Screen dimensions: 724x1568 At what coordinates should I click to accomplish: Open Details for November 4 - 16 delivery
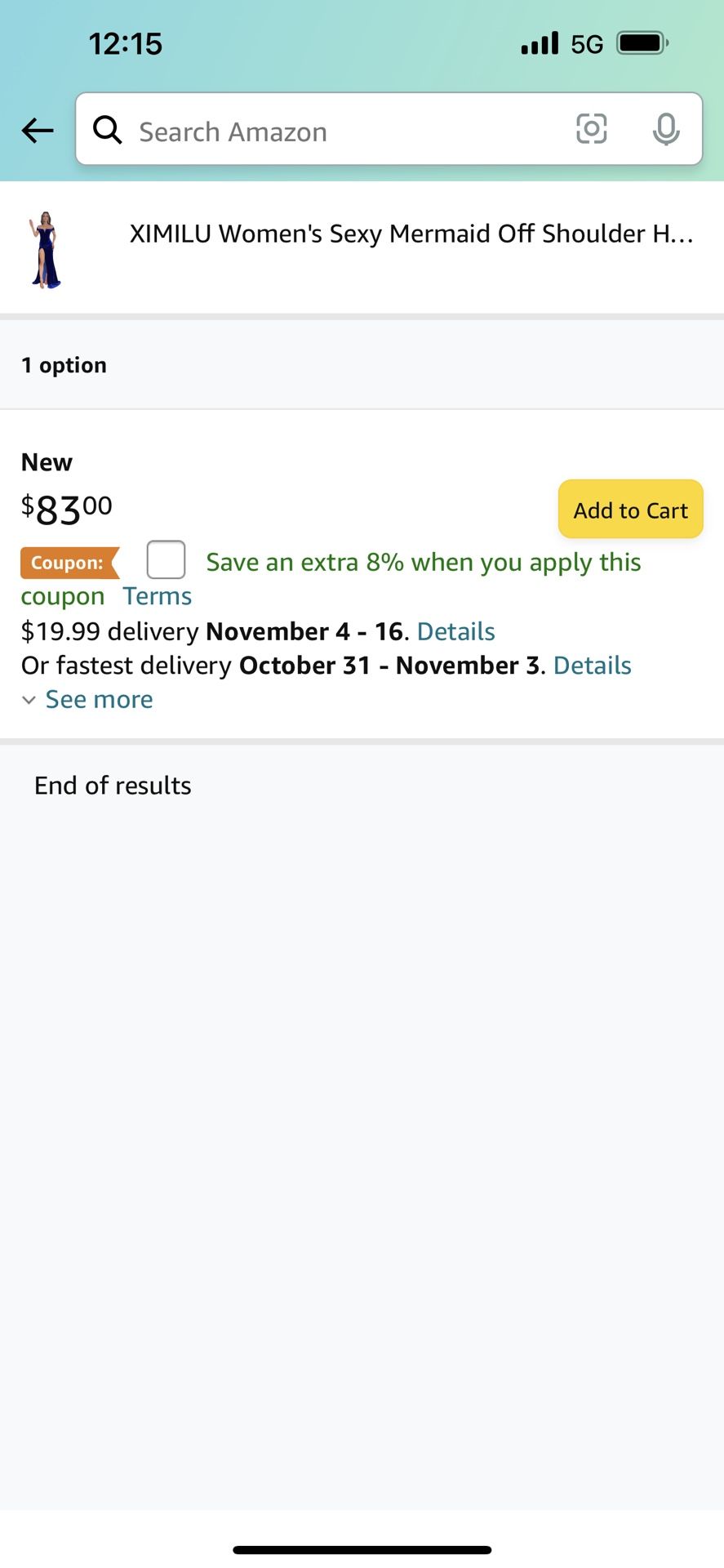pyautogui.click(x=455, y=631)
